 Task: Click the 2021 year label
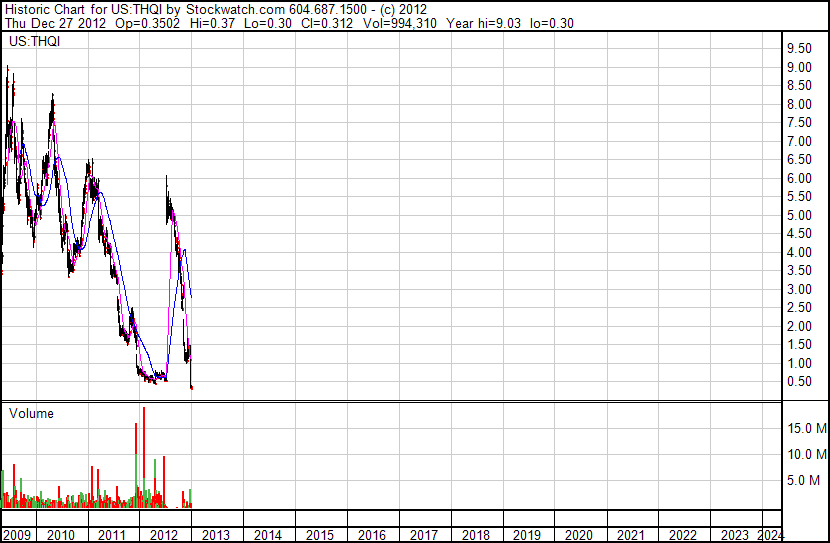[x=631, y=535]
